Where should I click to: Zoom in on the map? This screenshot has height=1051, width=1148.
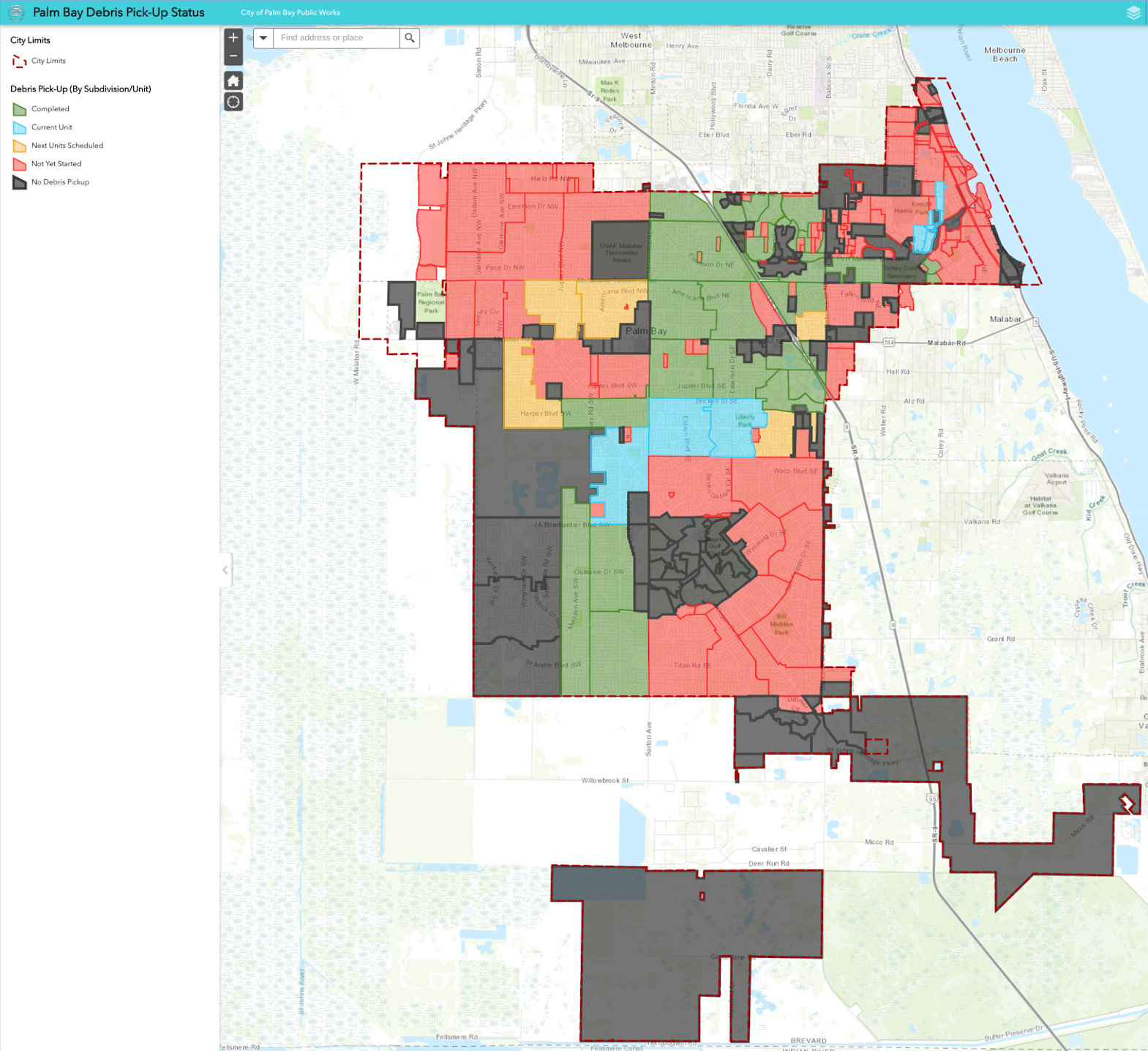pyautogui.click(x=233, y=38)
